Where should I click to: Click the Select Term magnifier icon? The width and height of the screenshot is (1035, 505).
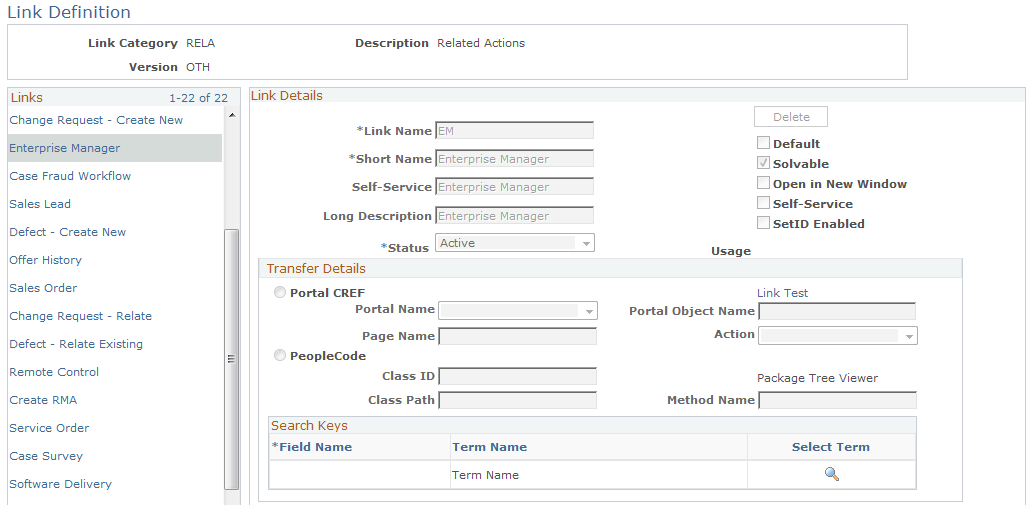click(832, 474)
